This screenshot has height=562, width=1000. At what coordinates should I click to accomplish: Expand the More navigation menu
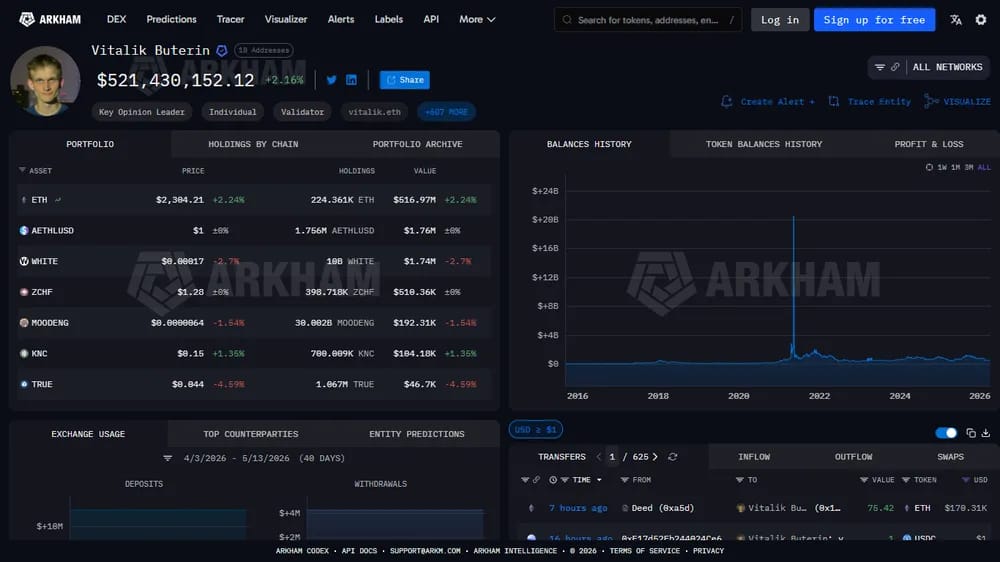(477, 19)
